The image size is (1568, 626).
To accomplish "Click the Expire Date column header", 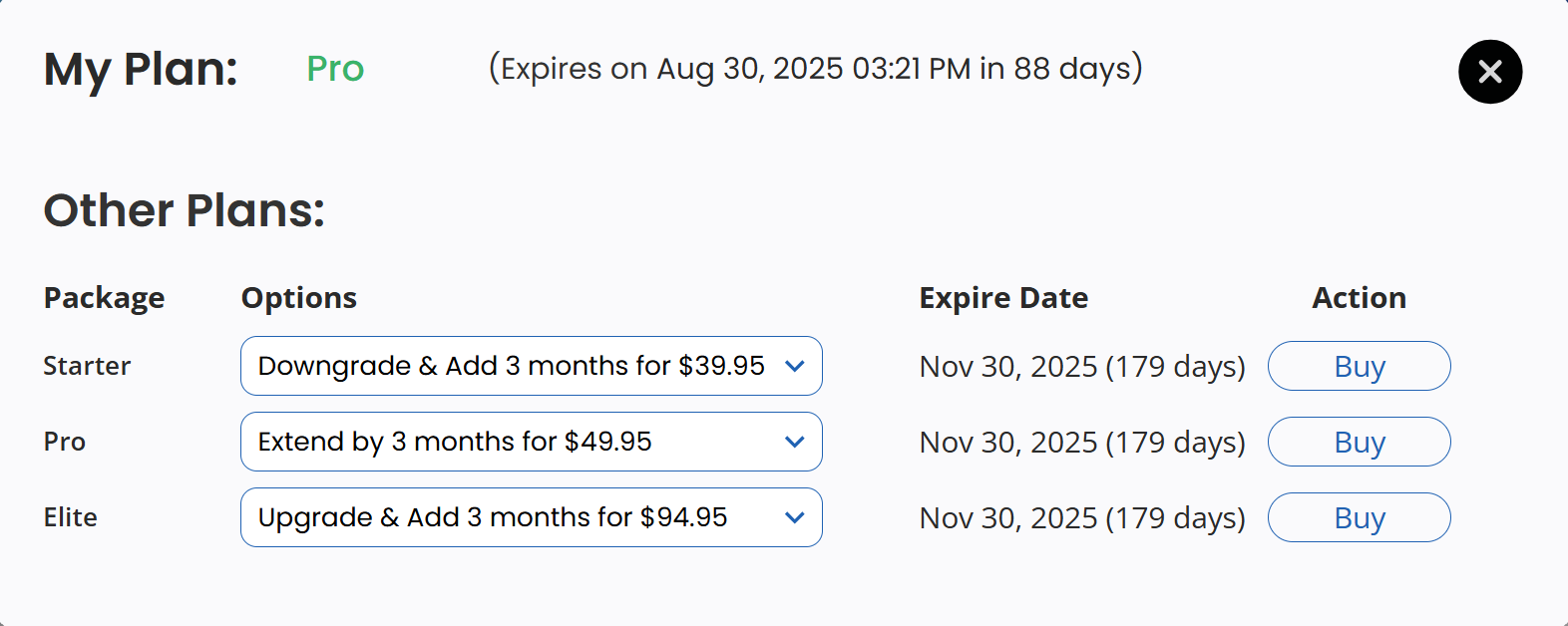I will pyautogui.click(x=1003, y=298).
